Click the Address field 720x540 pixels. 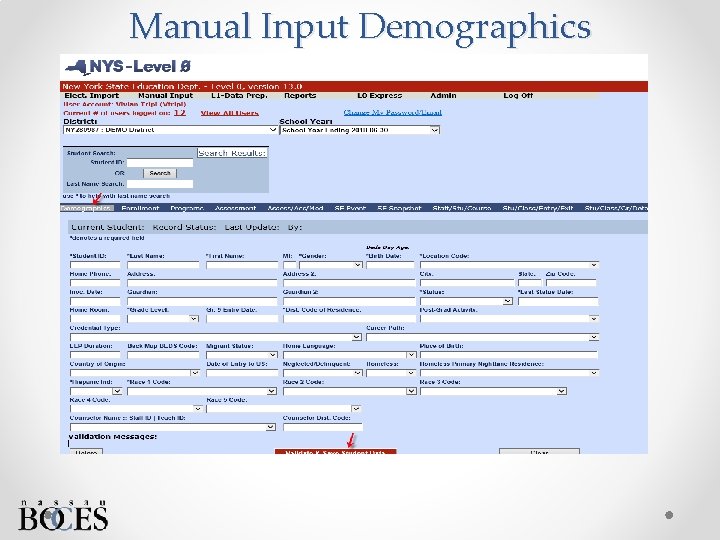point(202,283)
